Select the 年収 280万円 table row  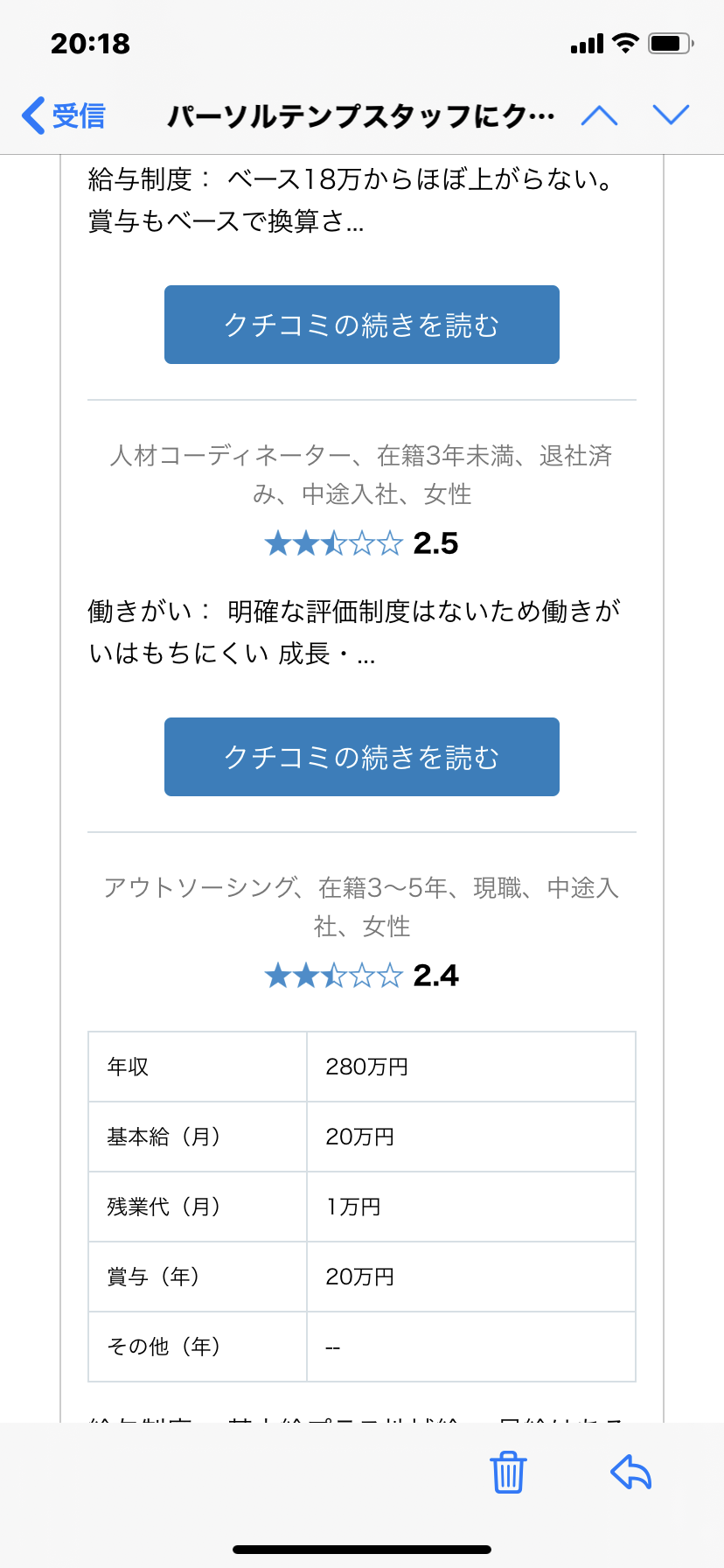click(362, 1067)
